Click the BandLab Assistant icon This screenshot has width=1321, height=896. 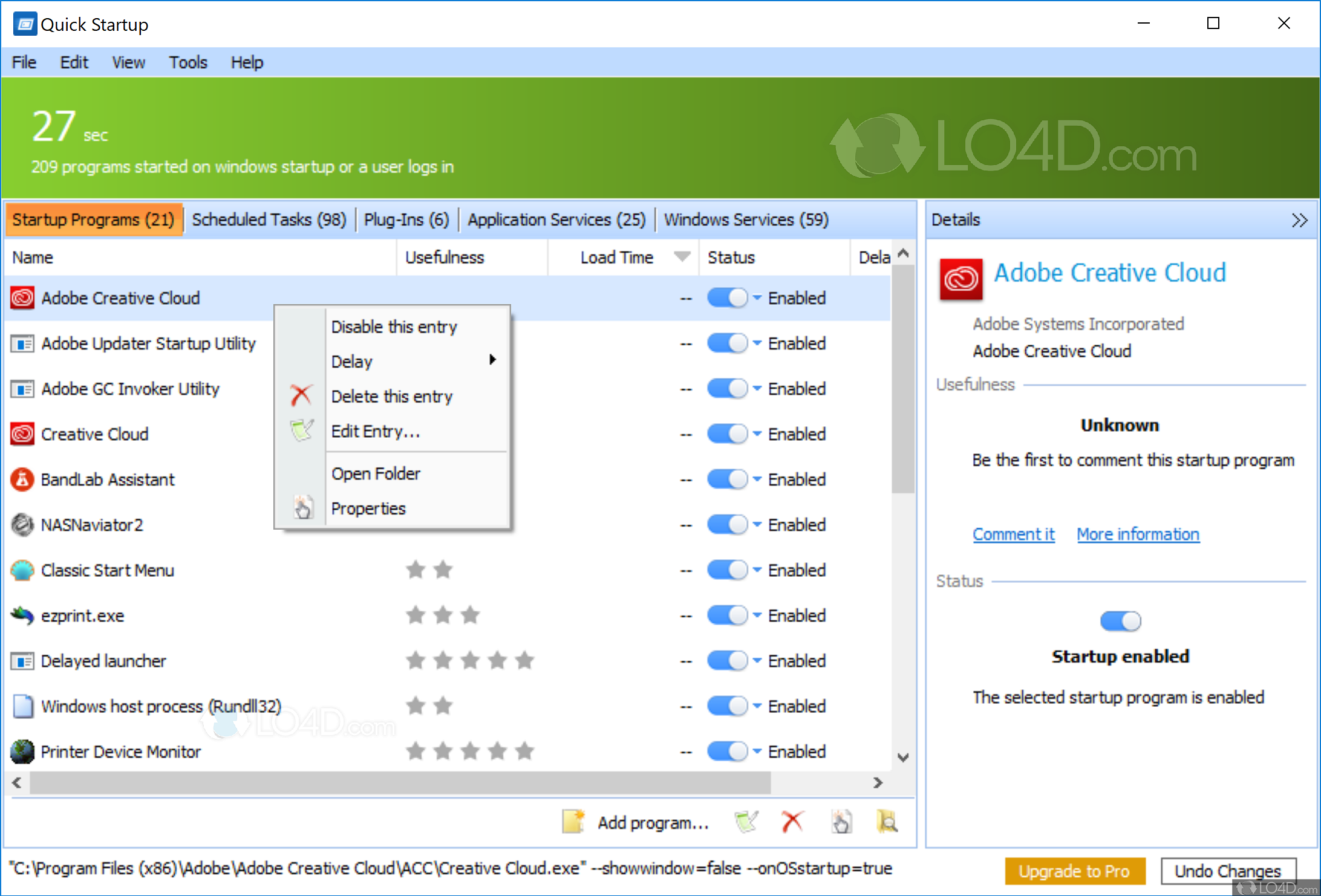(22, 479)
